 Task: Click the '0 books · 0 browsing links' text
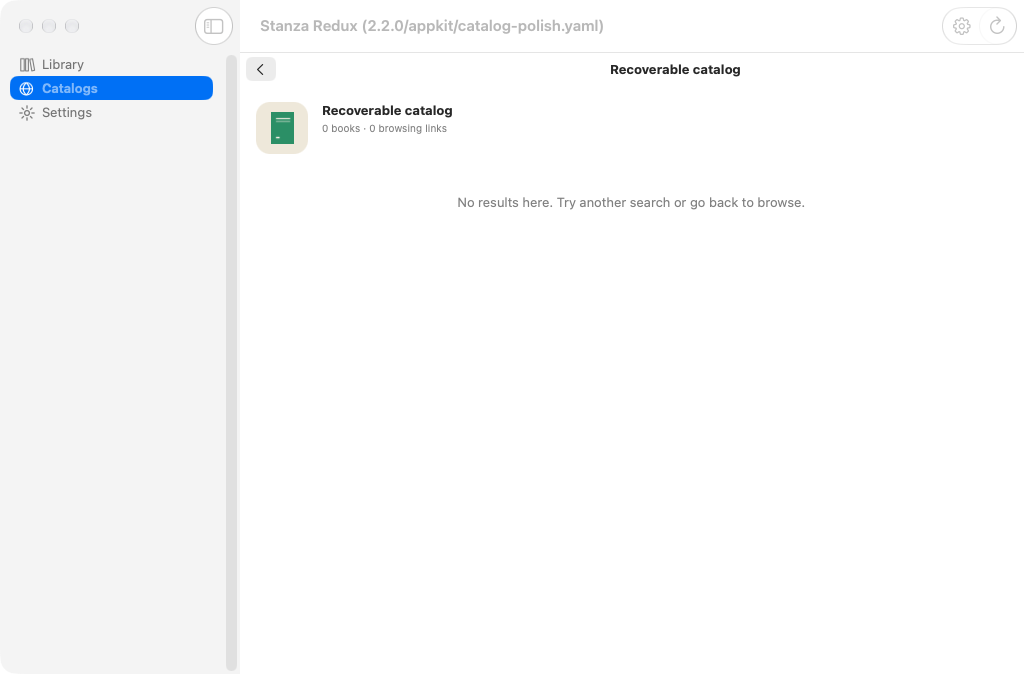pyautogui.click(x=384, y=129)
